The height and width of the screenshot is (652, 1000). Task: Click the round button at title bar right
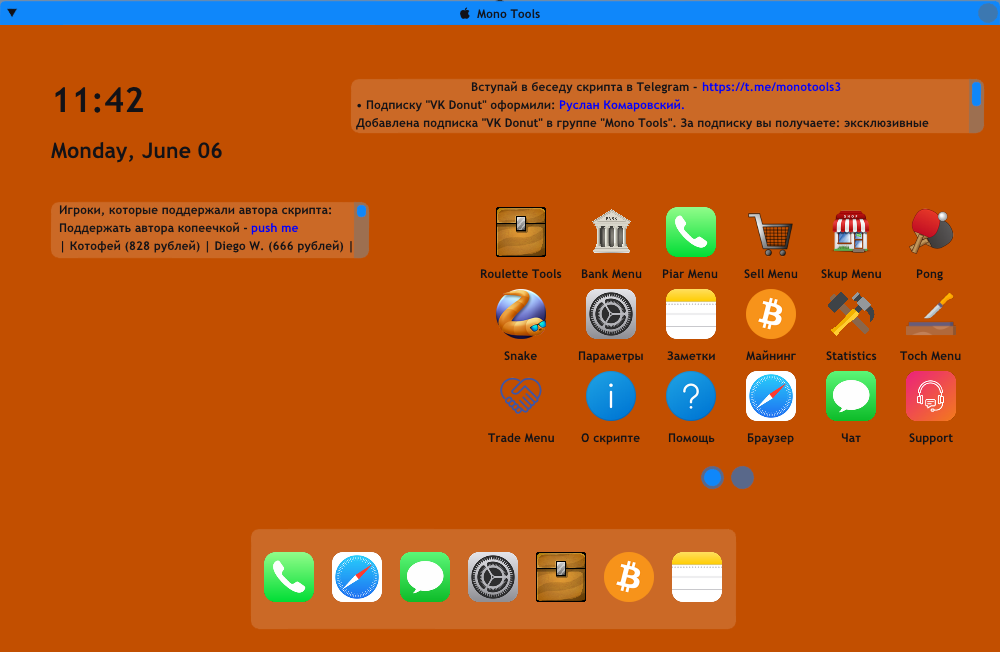988,13
